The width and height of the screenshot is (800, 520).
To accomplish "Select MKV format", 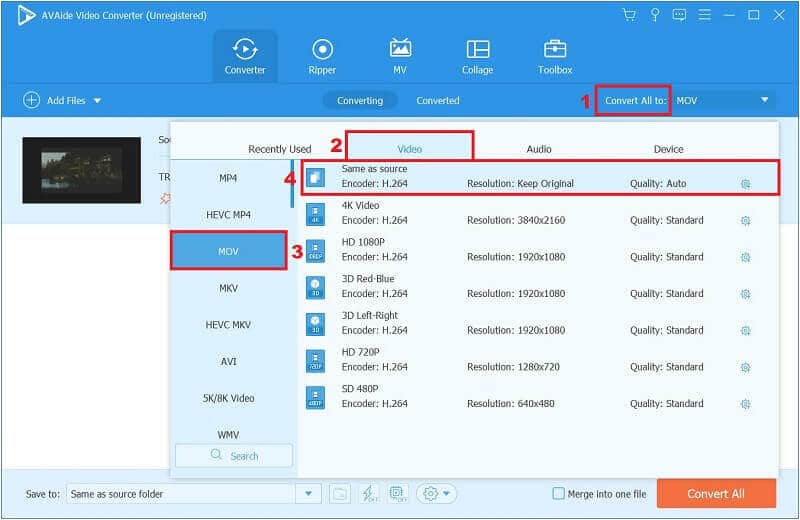I will pyautogui.click(x=230, y=288).
